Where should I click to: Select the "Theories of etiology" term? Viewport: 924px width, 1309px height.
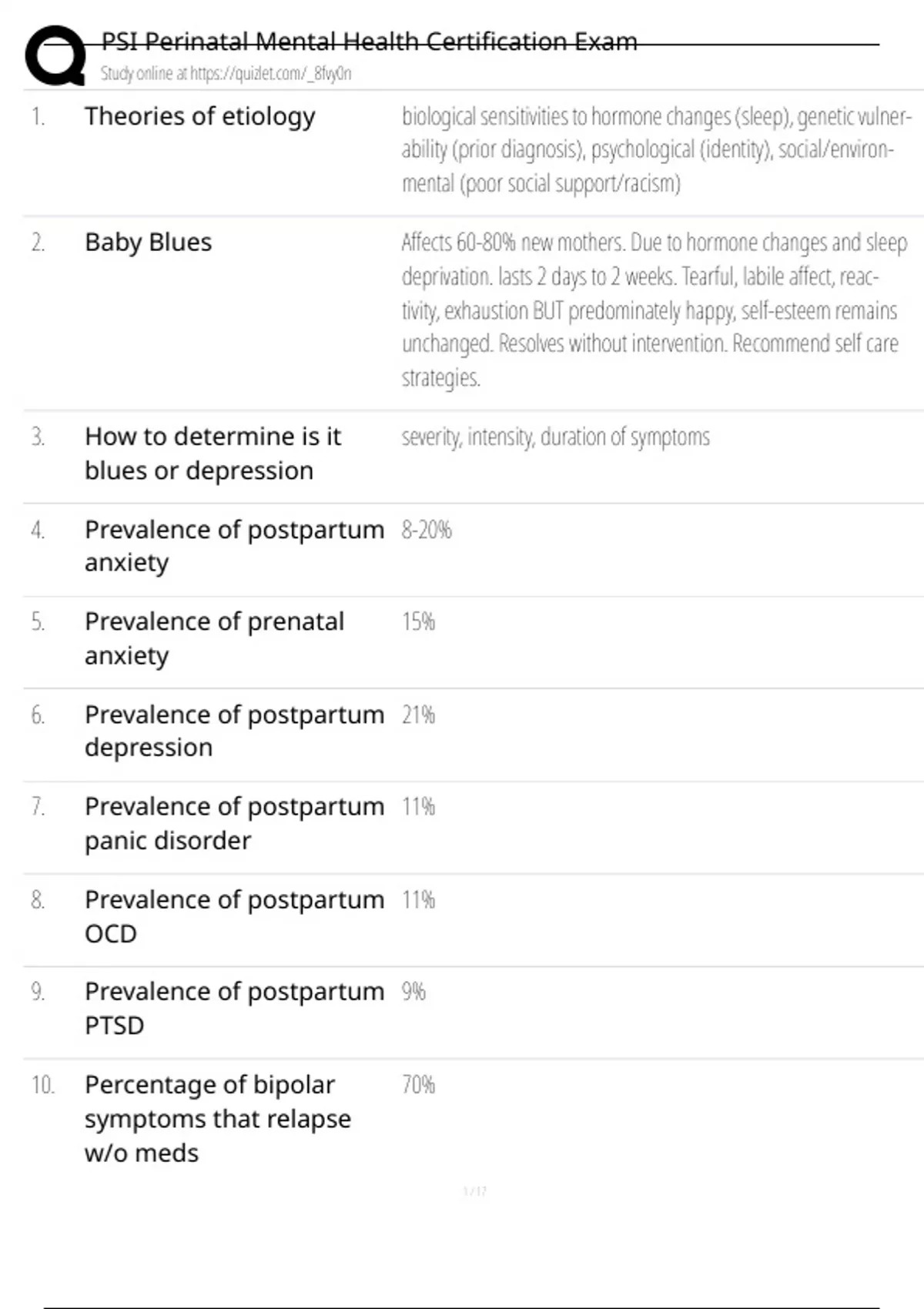click(x=199, y=116)
